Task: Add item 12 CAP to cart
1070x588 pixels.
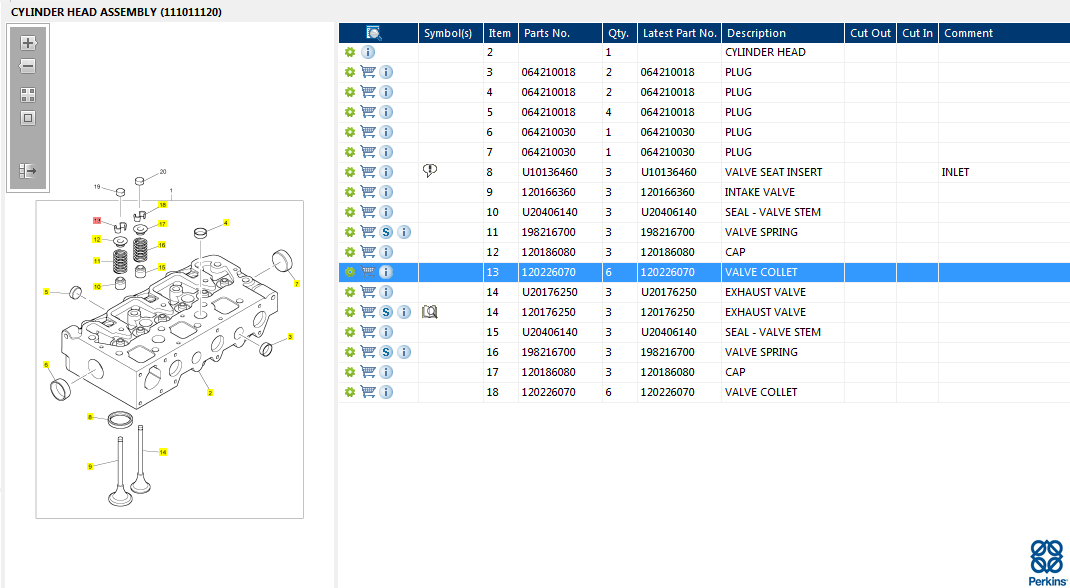Action: click(368, 252)
